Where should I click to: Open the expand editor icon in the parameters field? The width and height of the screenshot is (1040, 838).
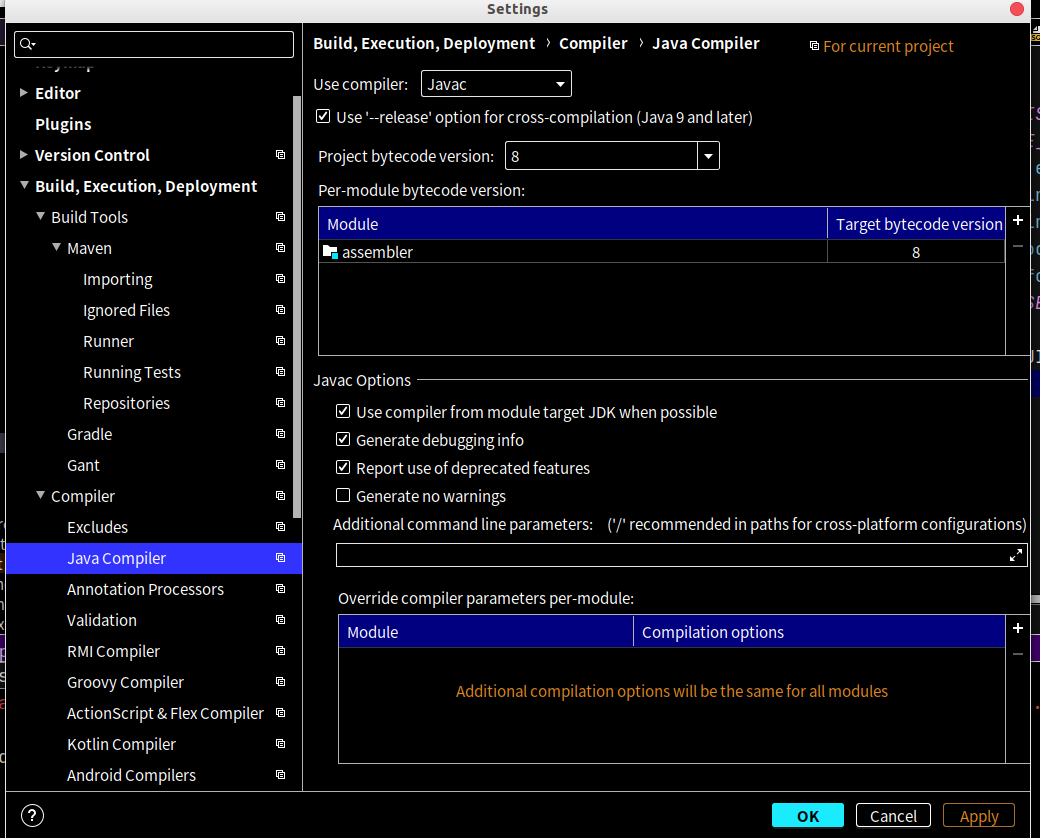(1016, 554)
